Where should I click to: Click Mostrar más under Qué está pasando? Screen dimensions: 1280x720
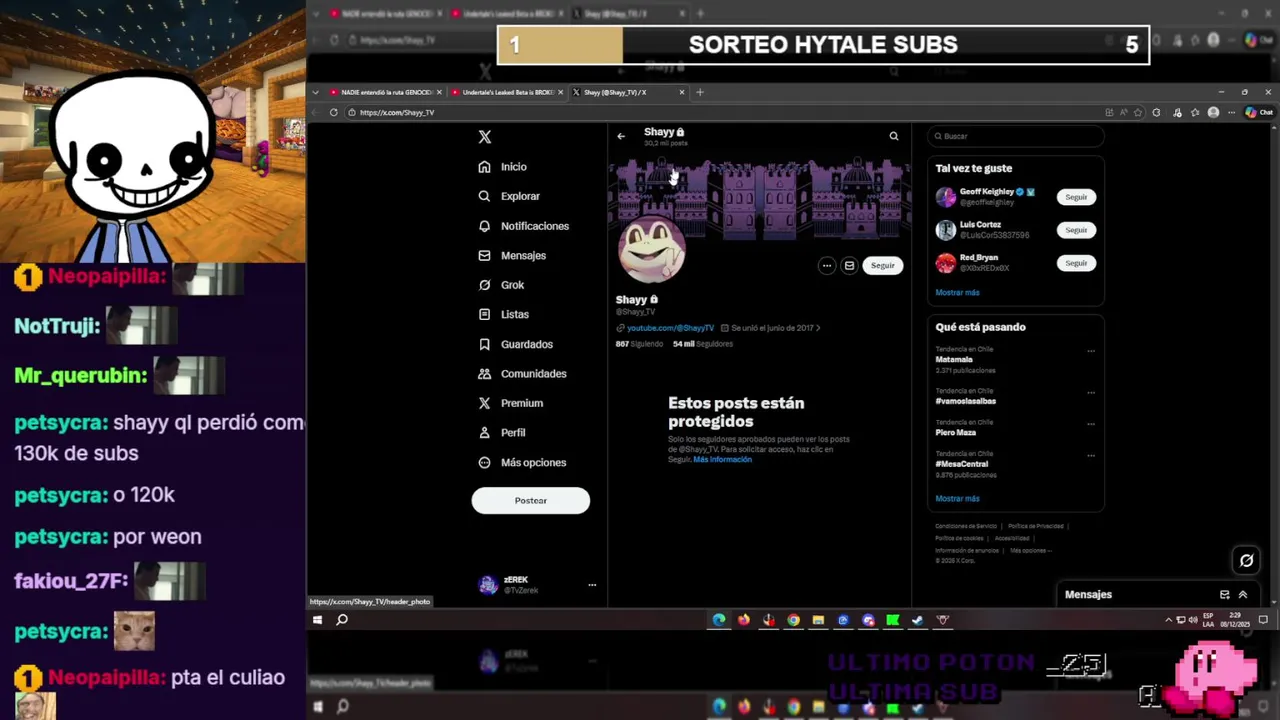957,498
